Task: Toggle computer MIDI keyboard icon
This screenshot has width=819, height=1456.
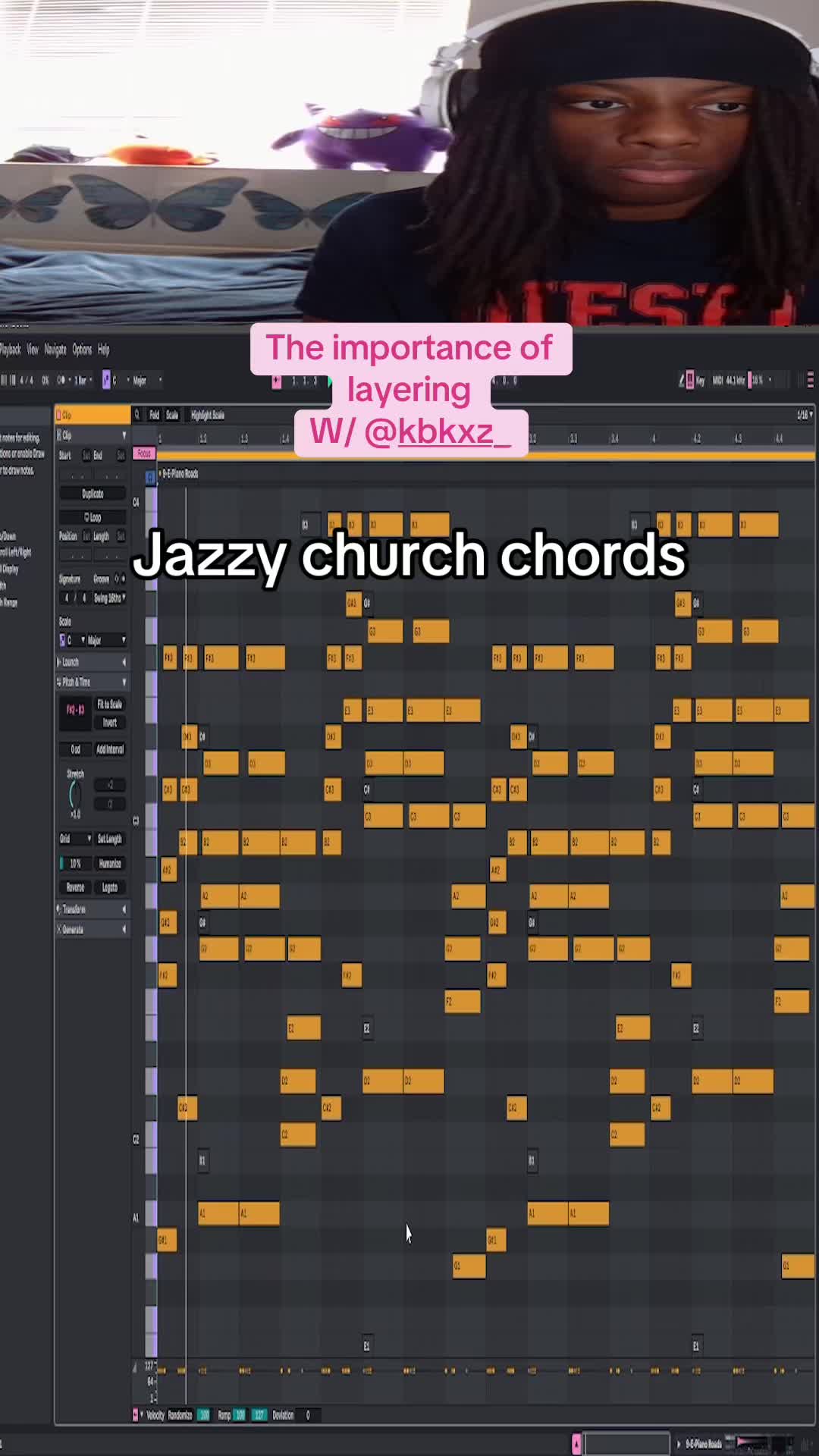Action: [690, 380]
